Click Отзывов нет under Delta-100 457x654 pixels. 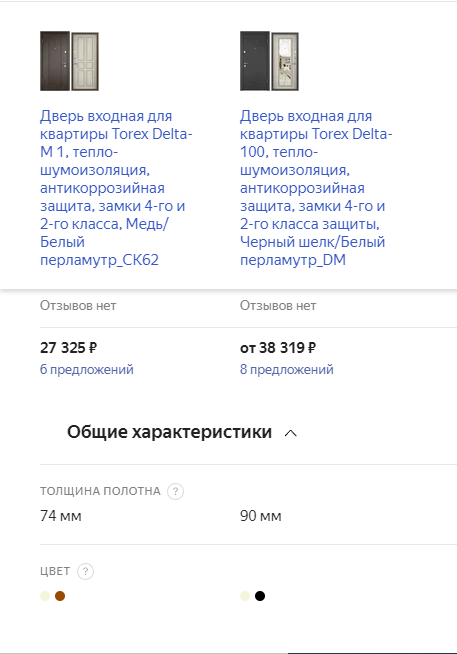[278, 306]
